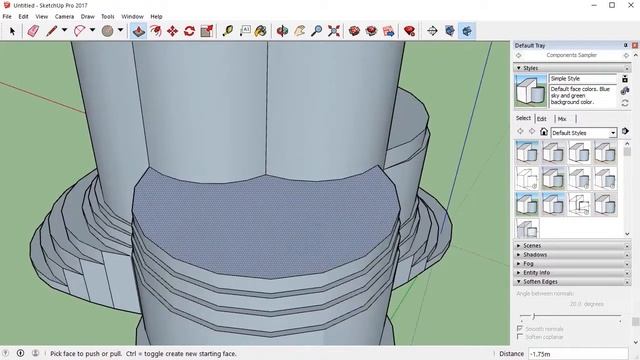The width and height of the screenshot is (640, 360).
Task: Pin the Default Tray auto-hide icon
Action: (626, 45)
